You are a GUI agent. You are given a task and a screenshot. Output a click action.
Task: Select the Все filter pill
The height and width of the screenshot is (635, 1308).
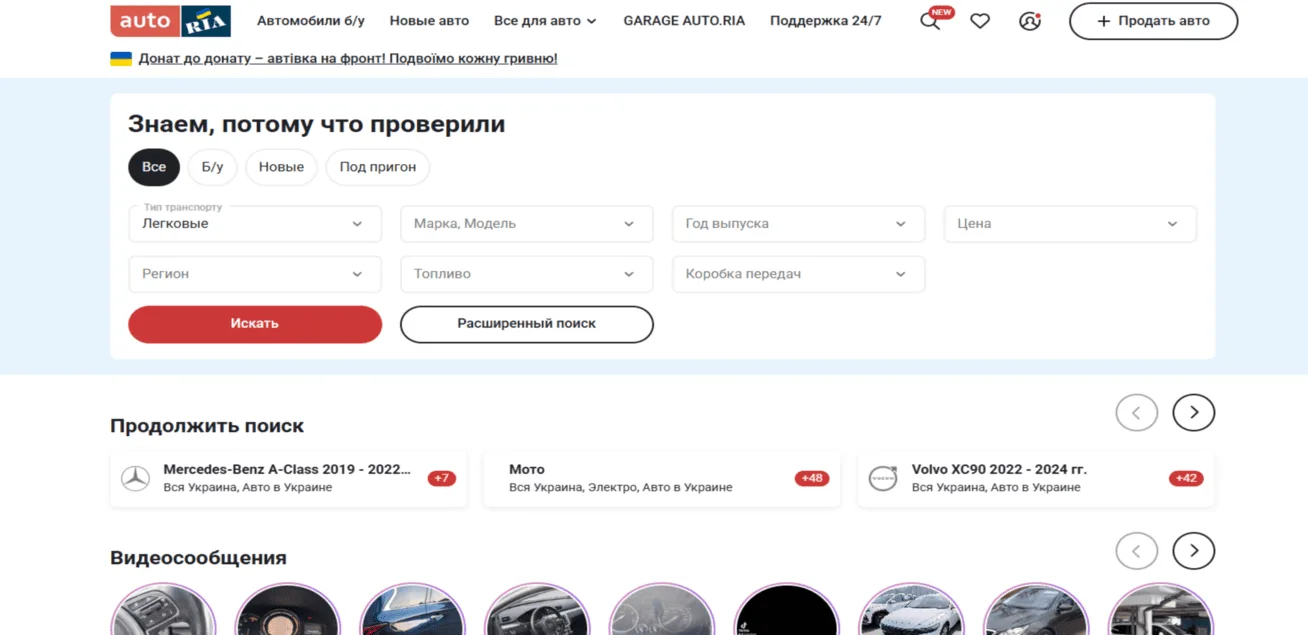(x=154, y=167)
